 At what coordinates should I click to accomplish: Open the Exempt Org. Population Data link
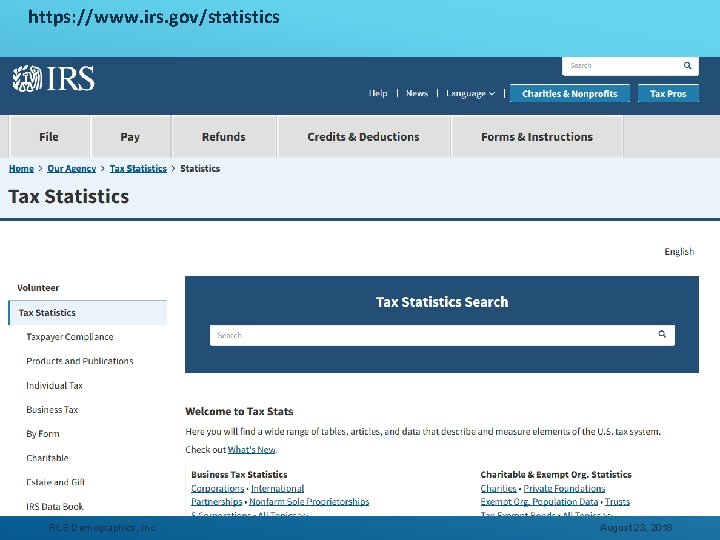pos(540,501)
